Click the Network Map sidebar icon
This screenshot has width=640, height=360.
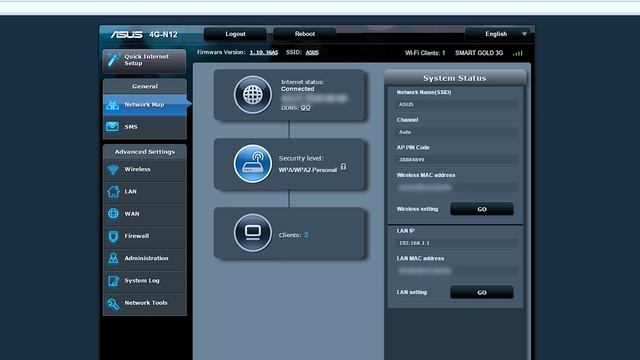(x=113, y=105)
